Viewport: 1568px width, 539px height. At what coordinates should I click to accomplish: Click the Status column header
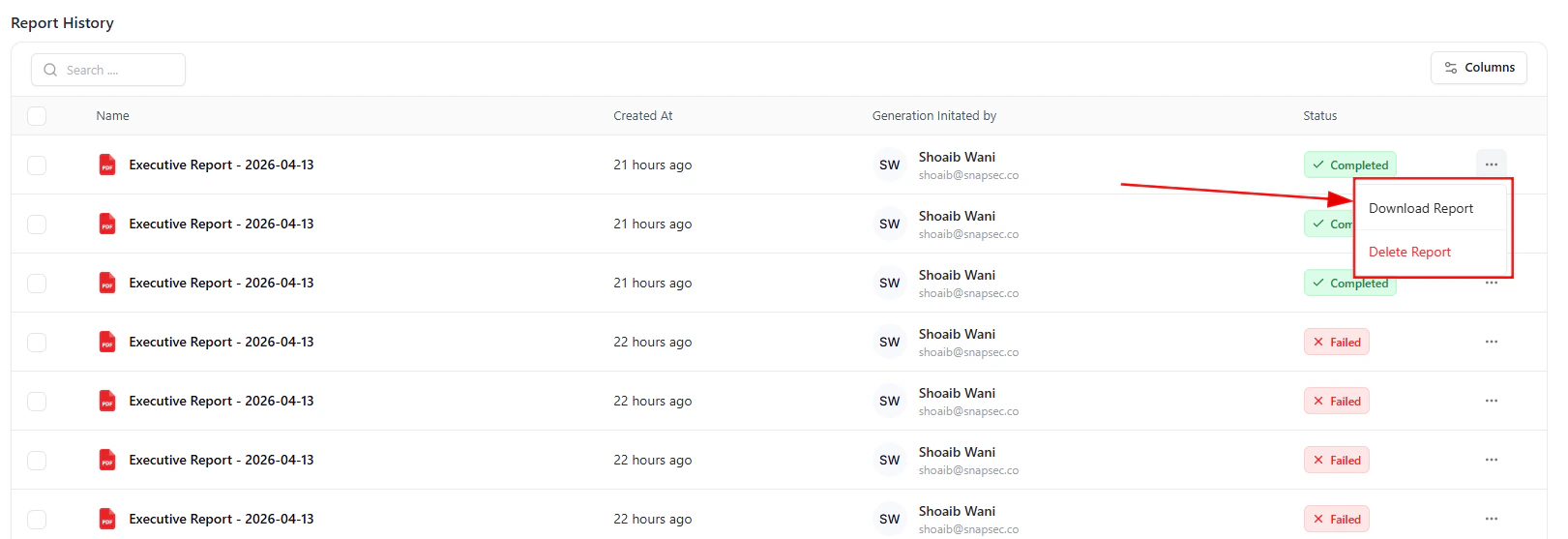(x=1319, y=116)
